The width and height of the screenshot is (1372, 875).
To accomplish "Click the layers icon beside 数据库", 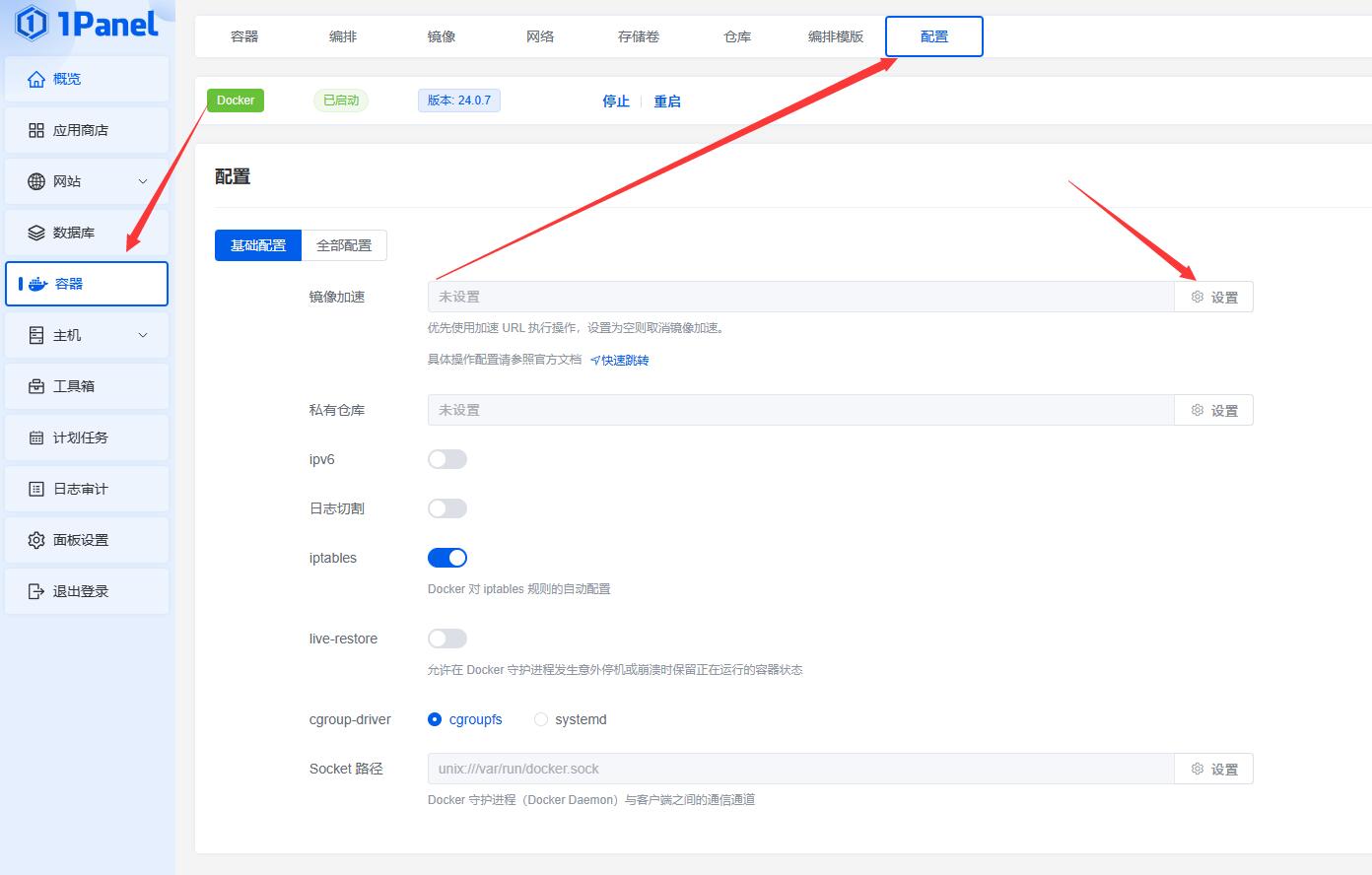I will click(36, 233).
